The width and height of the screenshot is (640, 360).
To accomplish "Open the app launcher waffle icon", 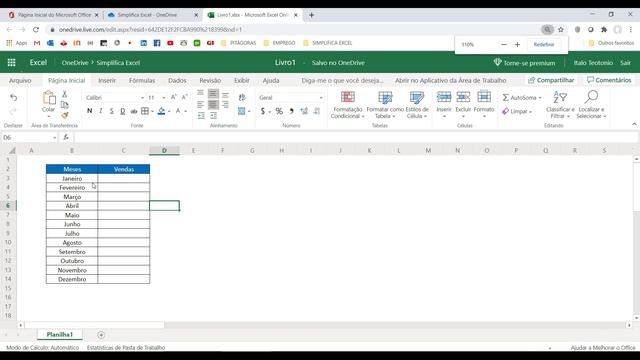I will point(11,62).
